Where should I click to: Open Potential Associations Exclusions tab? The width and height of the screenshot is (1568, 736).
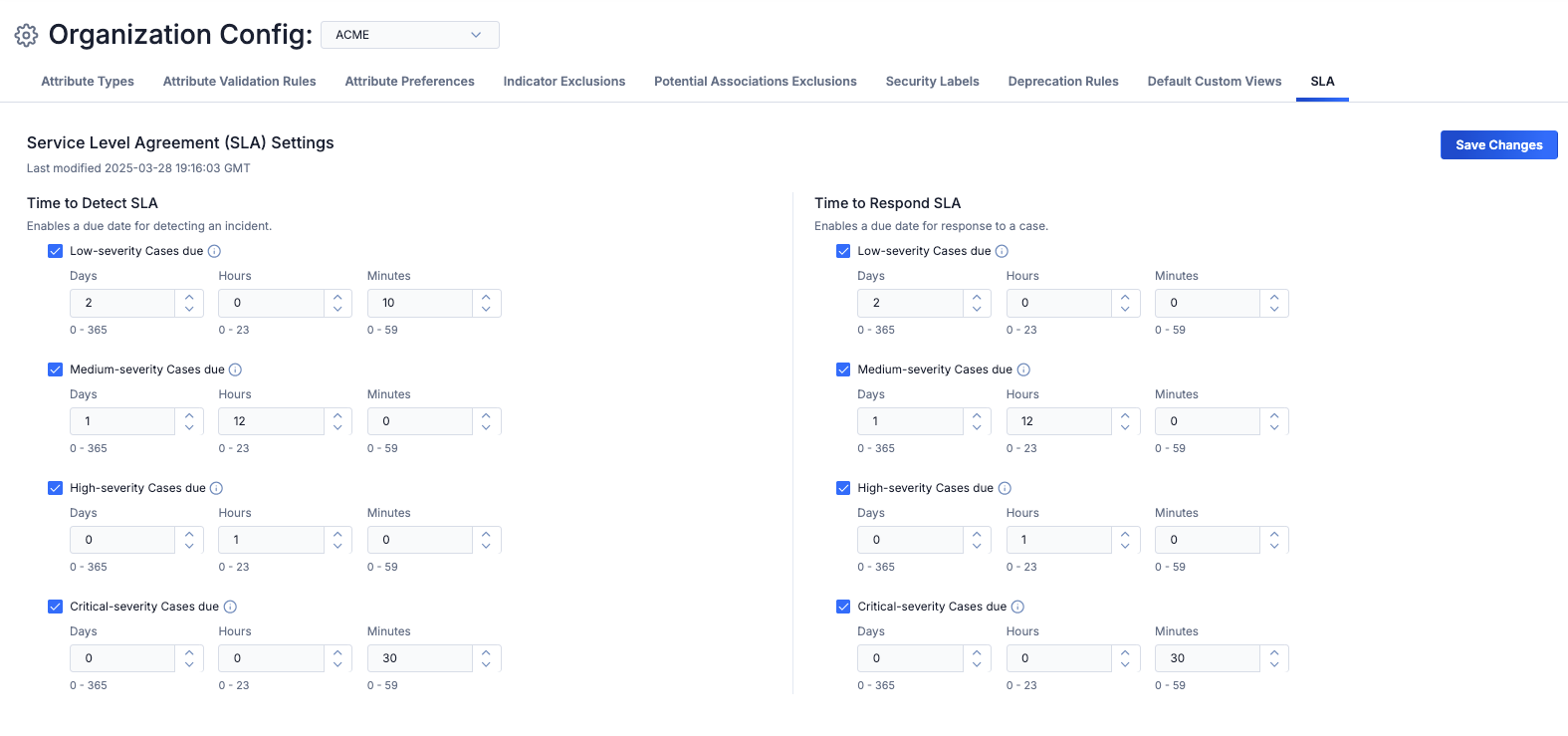[x=756, y=82]
